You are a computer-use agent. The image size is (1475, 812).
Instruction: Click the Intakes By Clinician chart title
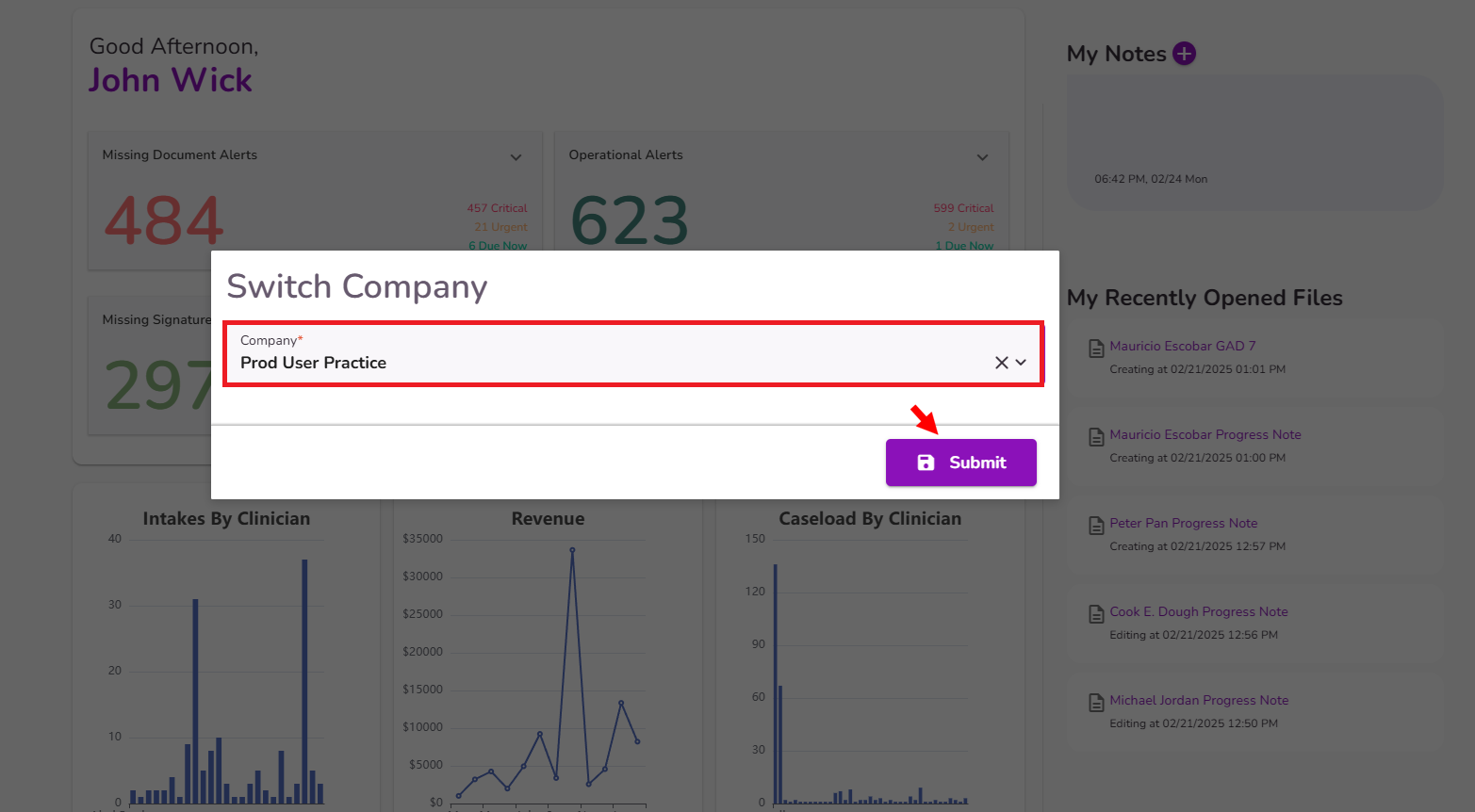coord(226,519)
